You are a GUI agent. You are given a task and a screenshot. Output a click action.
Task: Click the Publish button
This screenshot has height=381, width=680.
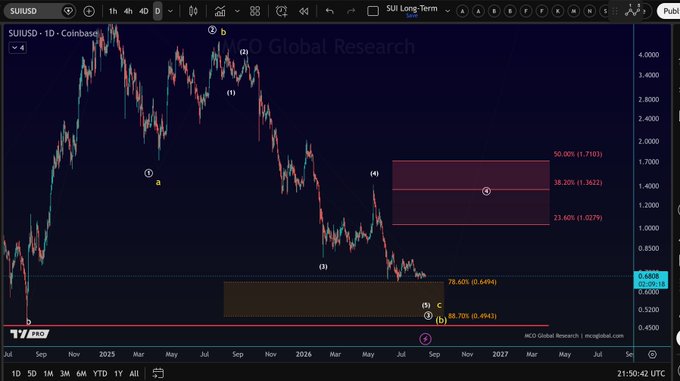tap(670, 11)
